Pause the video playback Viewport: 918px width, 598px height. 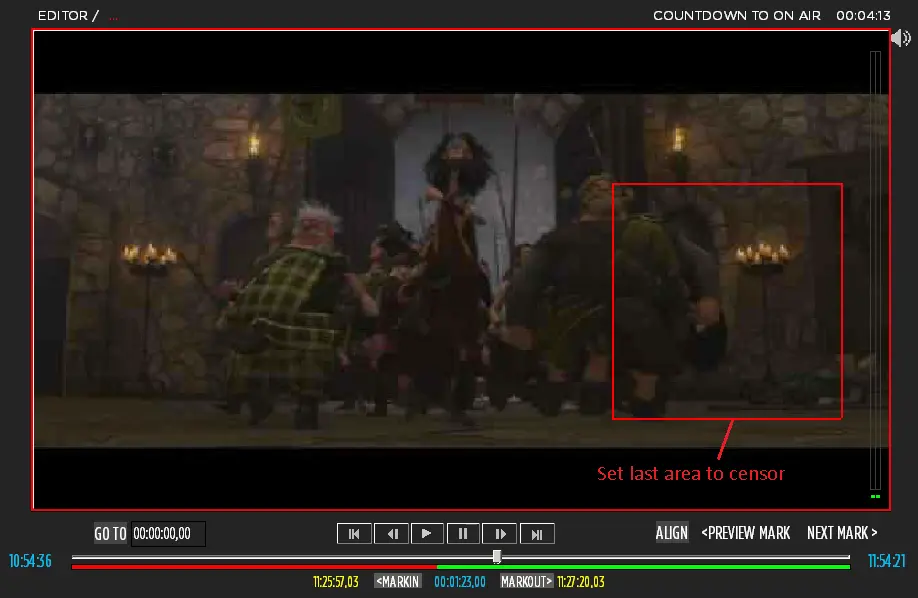[x=463, y=534]
